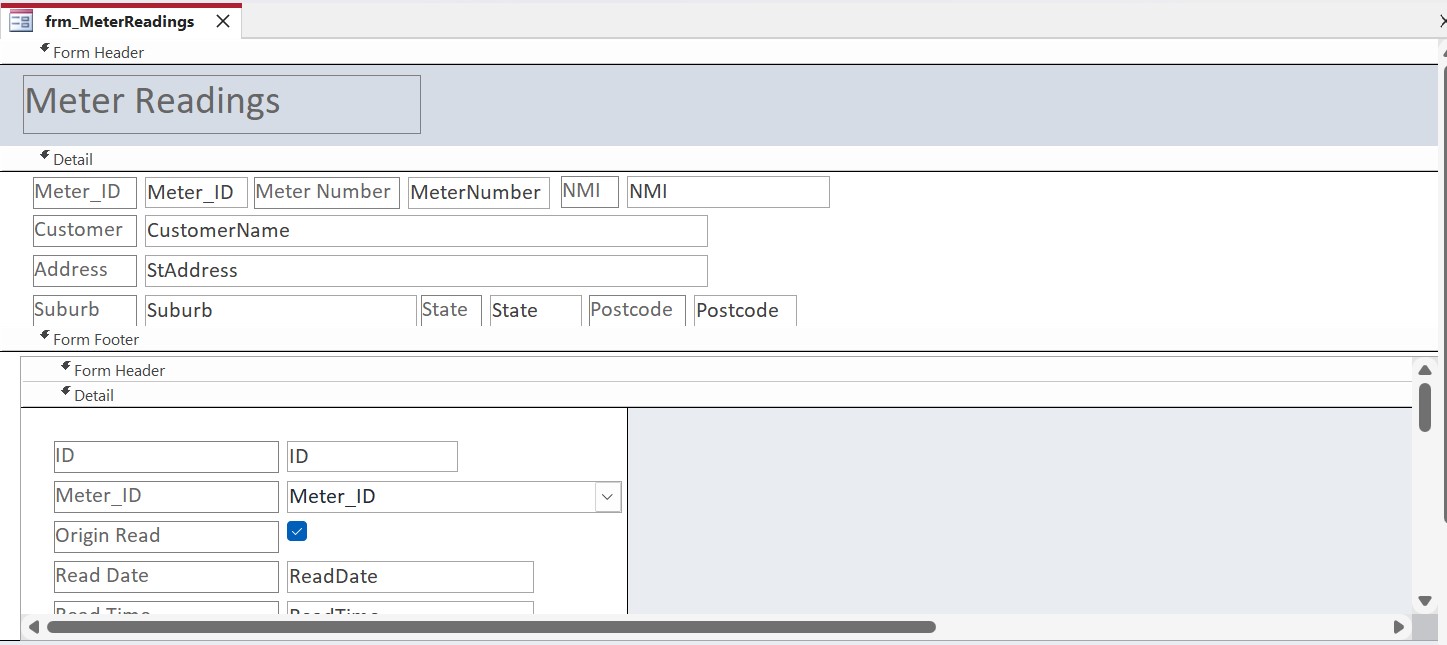Click the arrow icon beside the Detail section
Image resolution: width=1447 pixels, height=645 pixels.
pyautogui.click(x=44, y=152)
